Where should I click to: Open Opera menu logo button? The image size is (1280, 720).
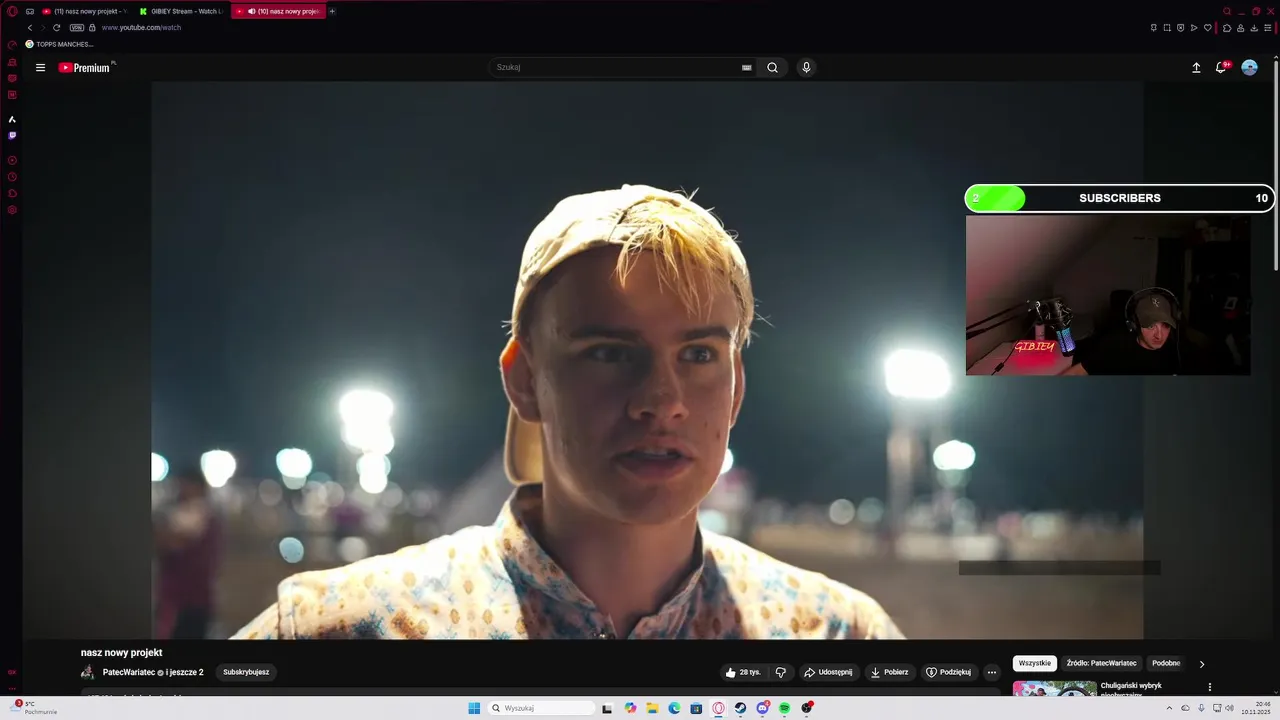(12, 11)
